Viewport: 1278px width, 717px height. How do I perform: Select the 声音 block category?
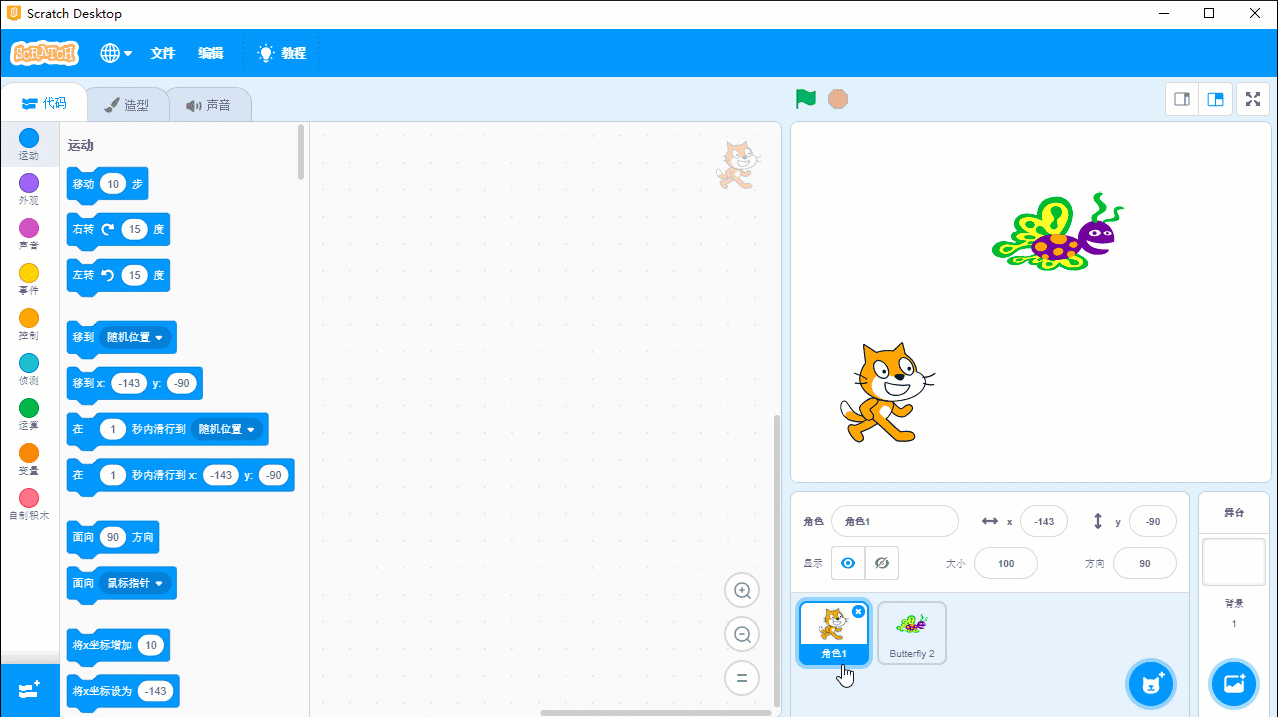pyautogui.click(x=29, y=234)
